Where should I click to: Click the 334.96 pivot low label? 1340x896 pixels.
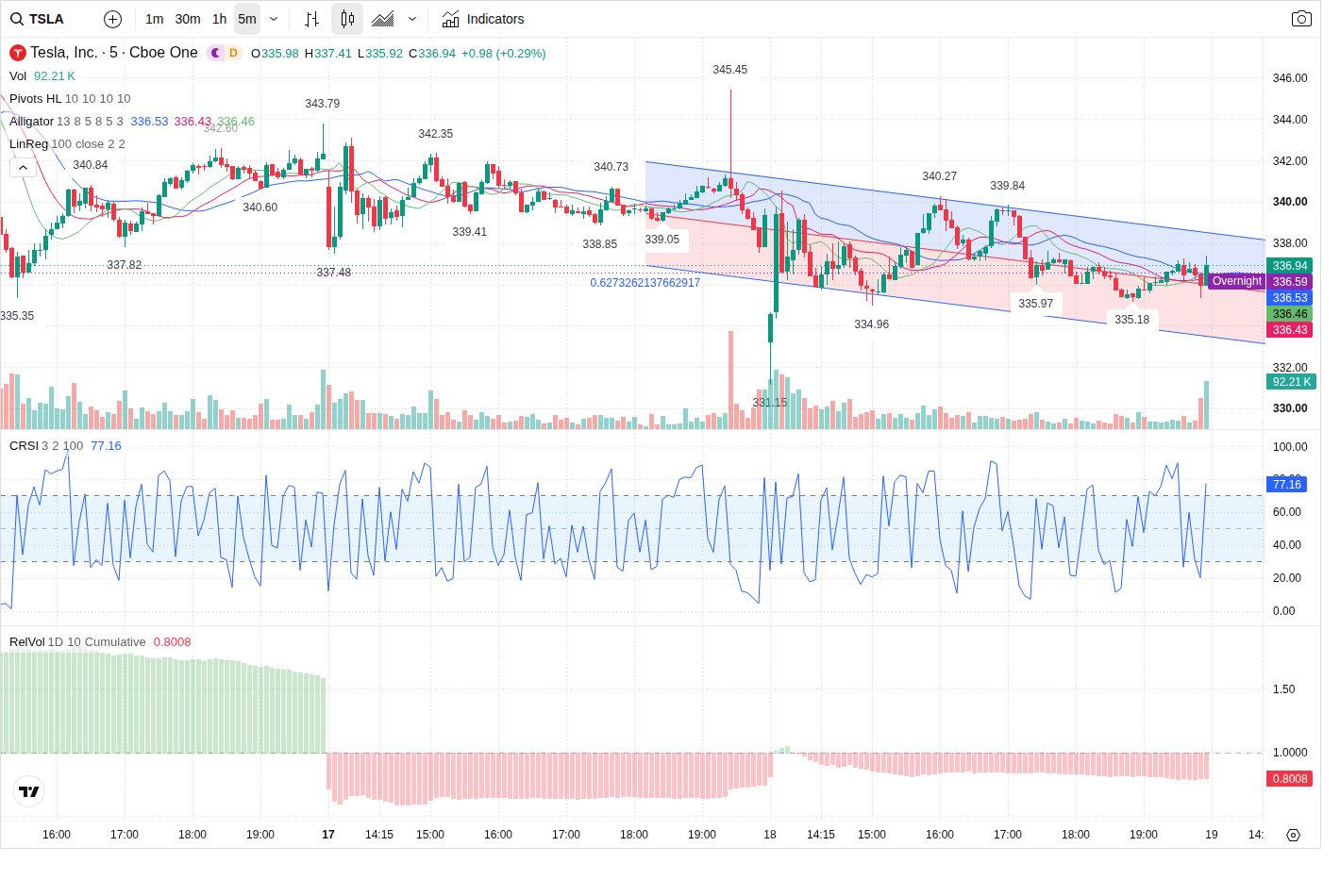point(871,324)
